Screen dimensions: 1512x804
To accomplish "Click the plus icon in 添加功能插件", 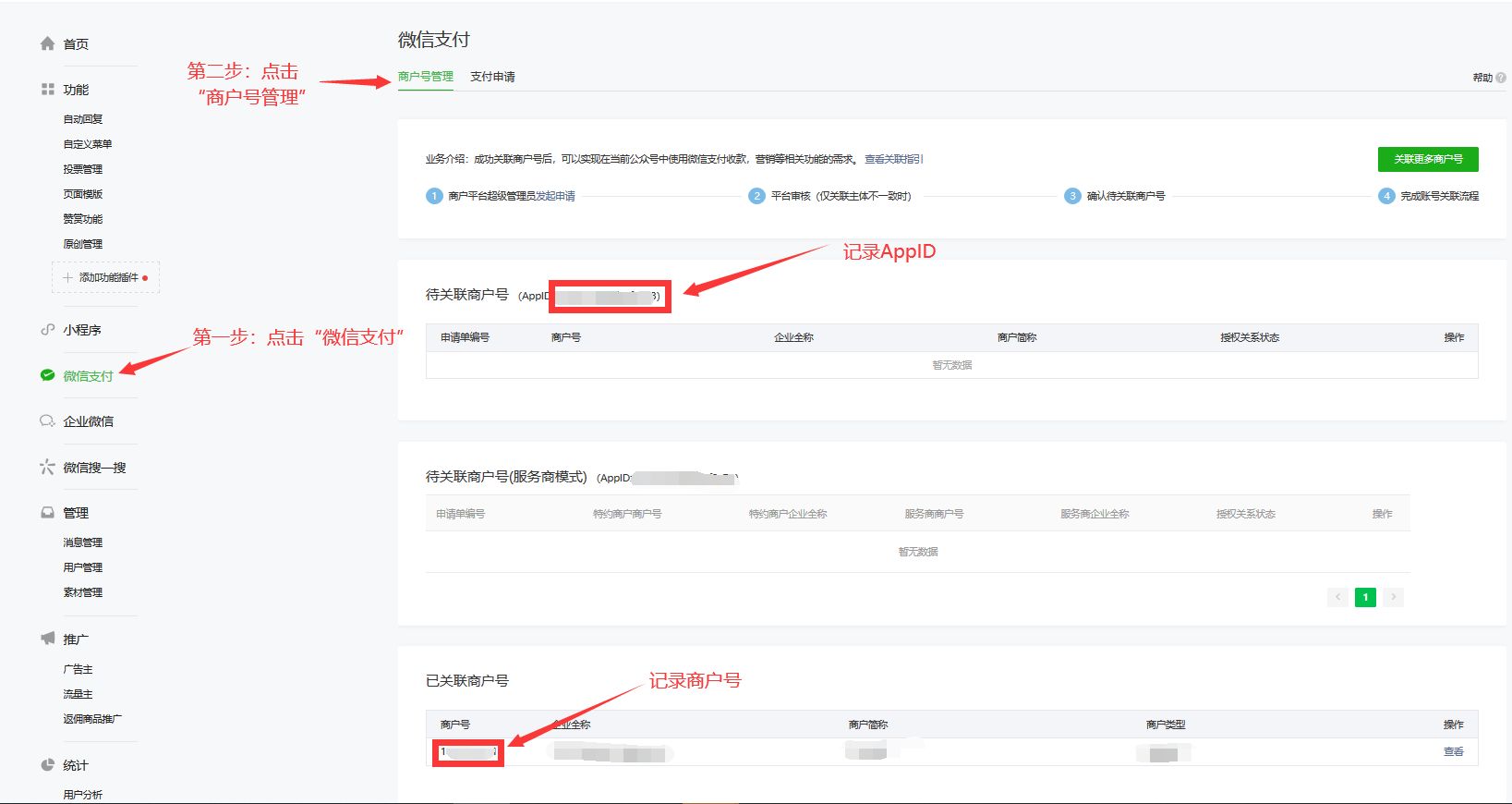I will point(67,277).
